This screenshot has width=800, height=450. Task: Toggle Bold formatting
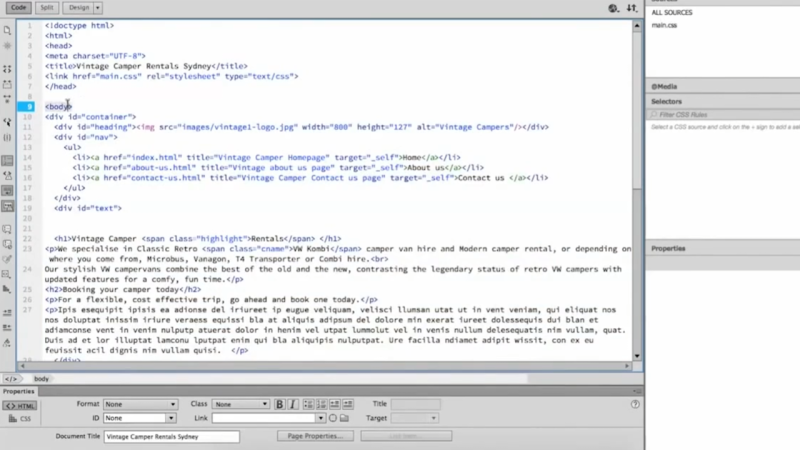click(280, 404)
